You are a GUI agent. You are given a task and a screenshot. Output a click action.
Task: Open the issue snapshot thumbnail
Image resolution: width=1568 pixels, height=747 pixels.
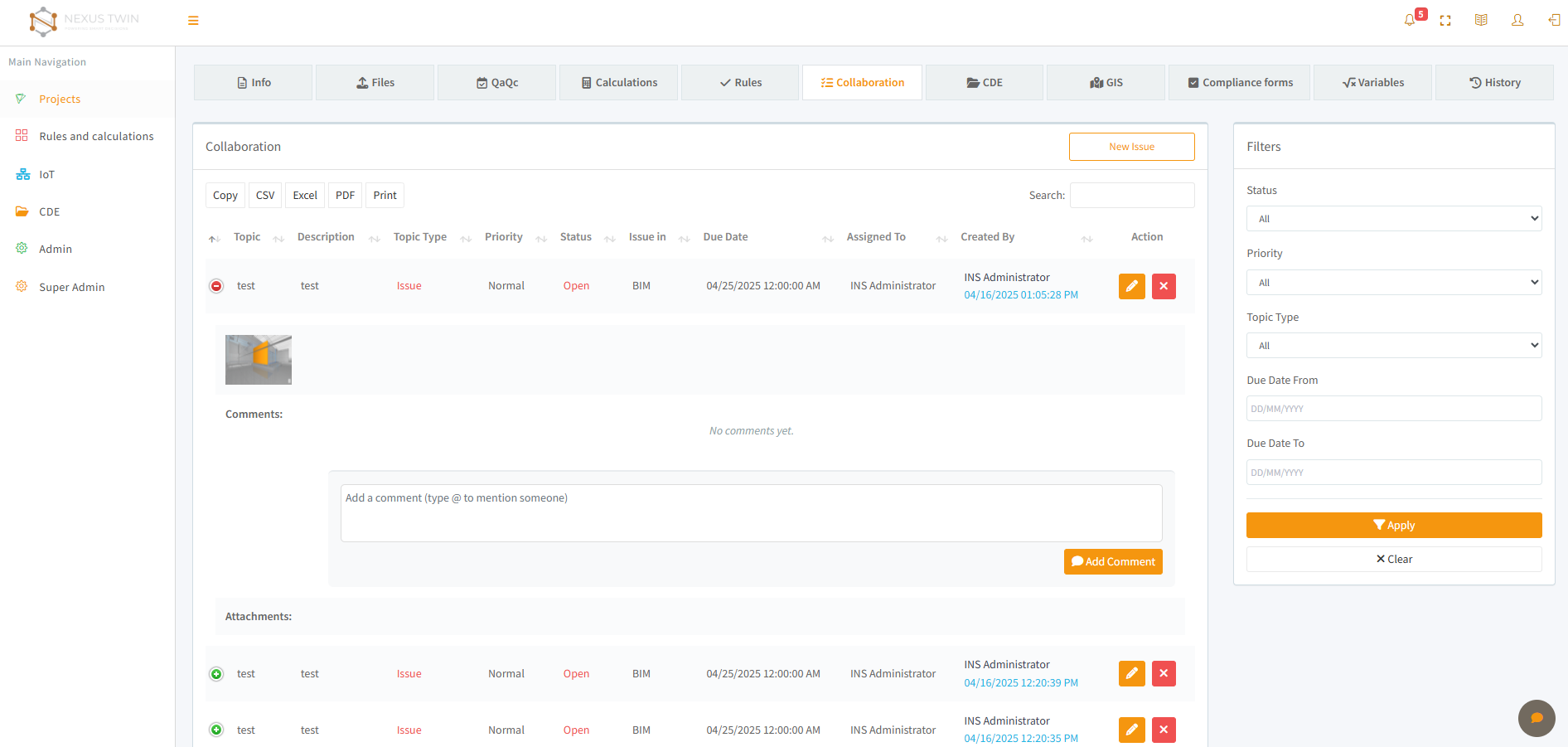pyautogui.click(x=259, y=360)
